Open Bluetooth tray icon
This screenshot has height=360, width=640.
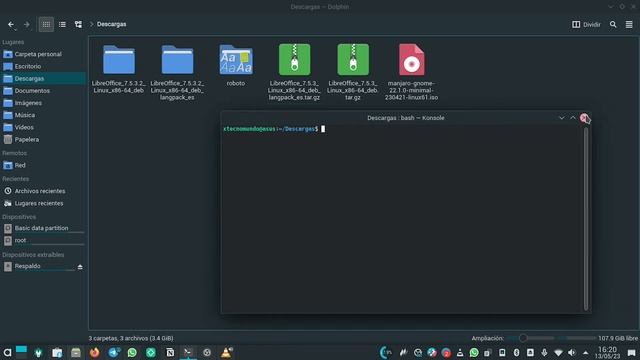click(516, 353)
